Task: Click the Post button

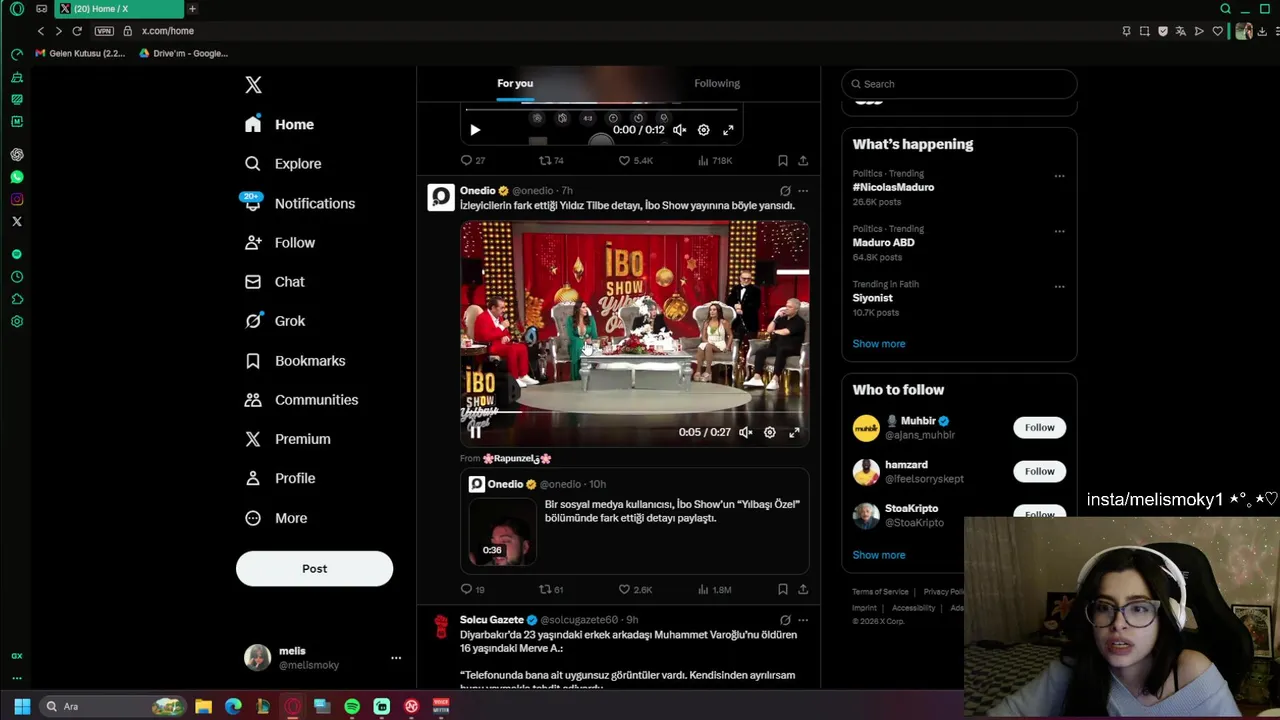Action: click(314, 569)
